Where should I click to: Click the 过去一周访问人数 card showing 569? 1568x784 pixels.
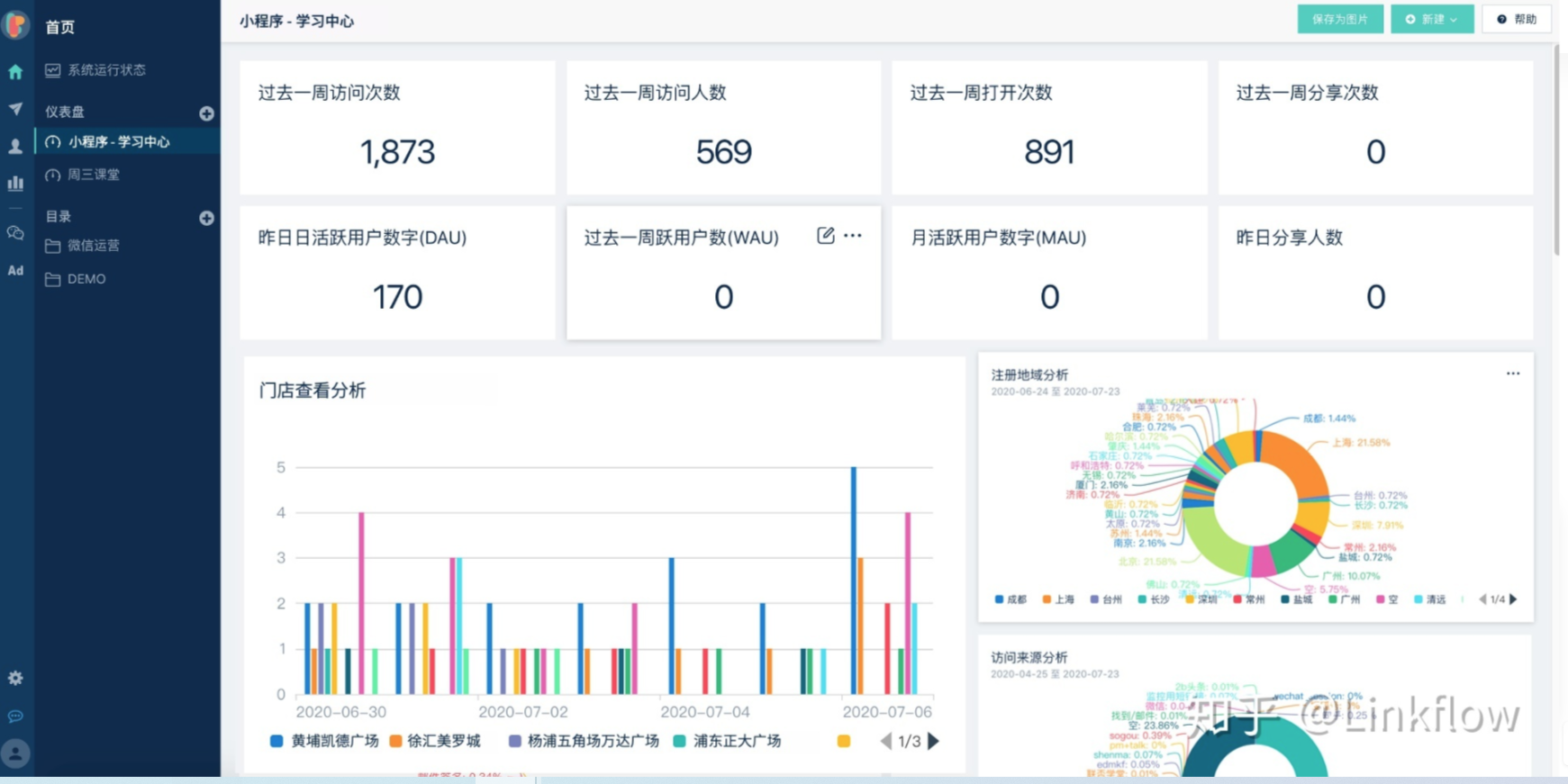pyautogui.click(x=723, y=127)
